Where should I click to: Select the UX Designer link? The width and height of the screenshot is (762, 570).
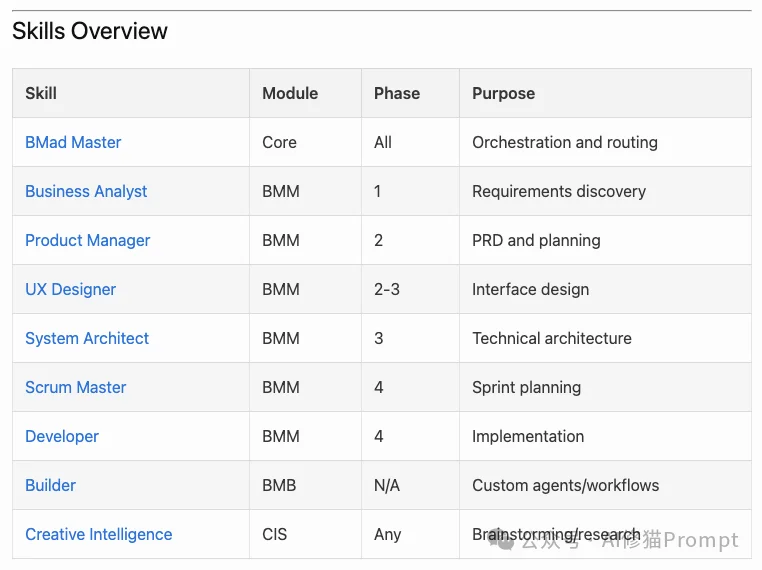(x=70, y=289)
